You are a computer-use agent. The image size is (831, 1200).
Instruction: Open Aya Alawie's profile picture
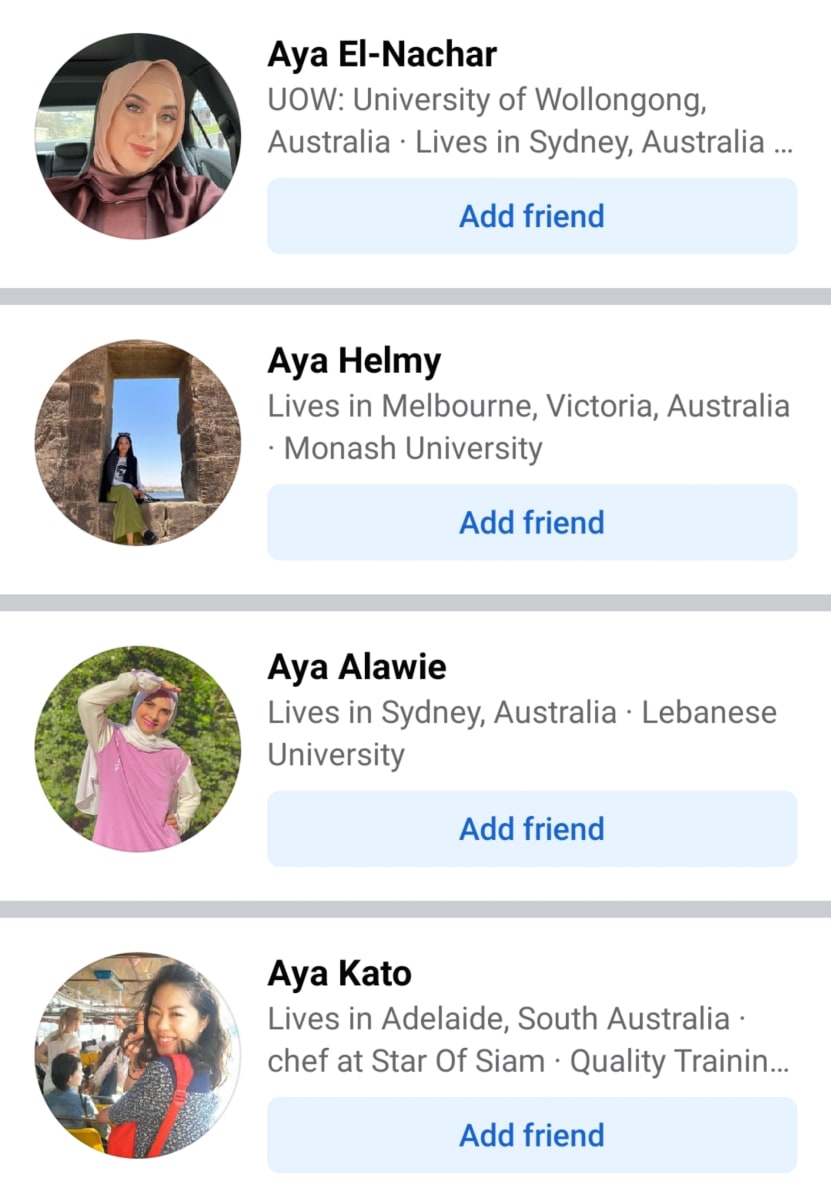click(138, 749)
